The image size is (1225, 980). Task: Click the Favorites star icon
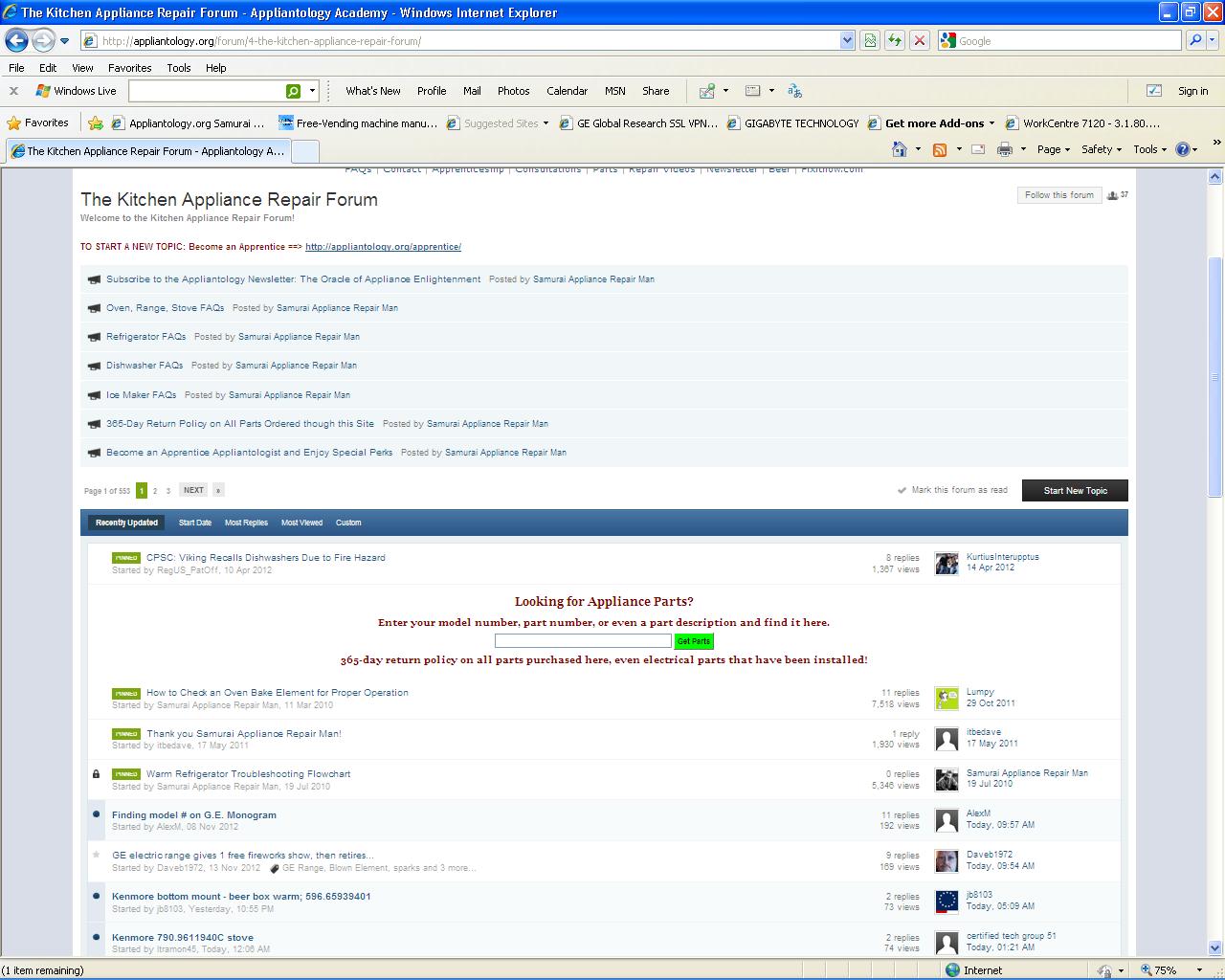(14, 122)
